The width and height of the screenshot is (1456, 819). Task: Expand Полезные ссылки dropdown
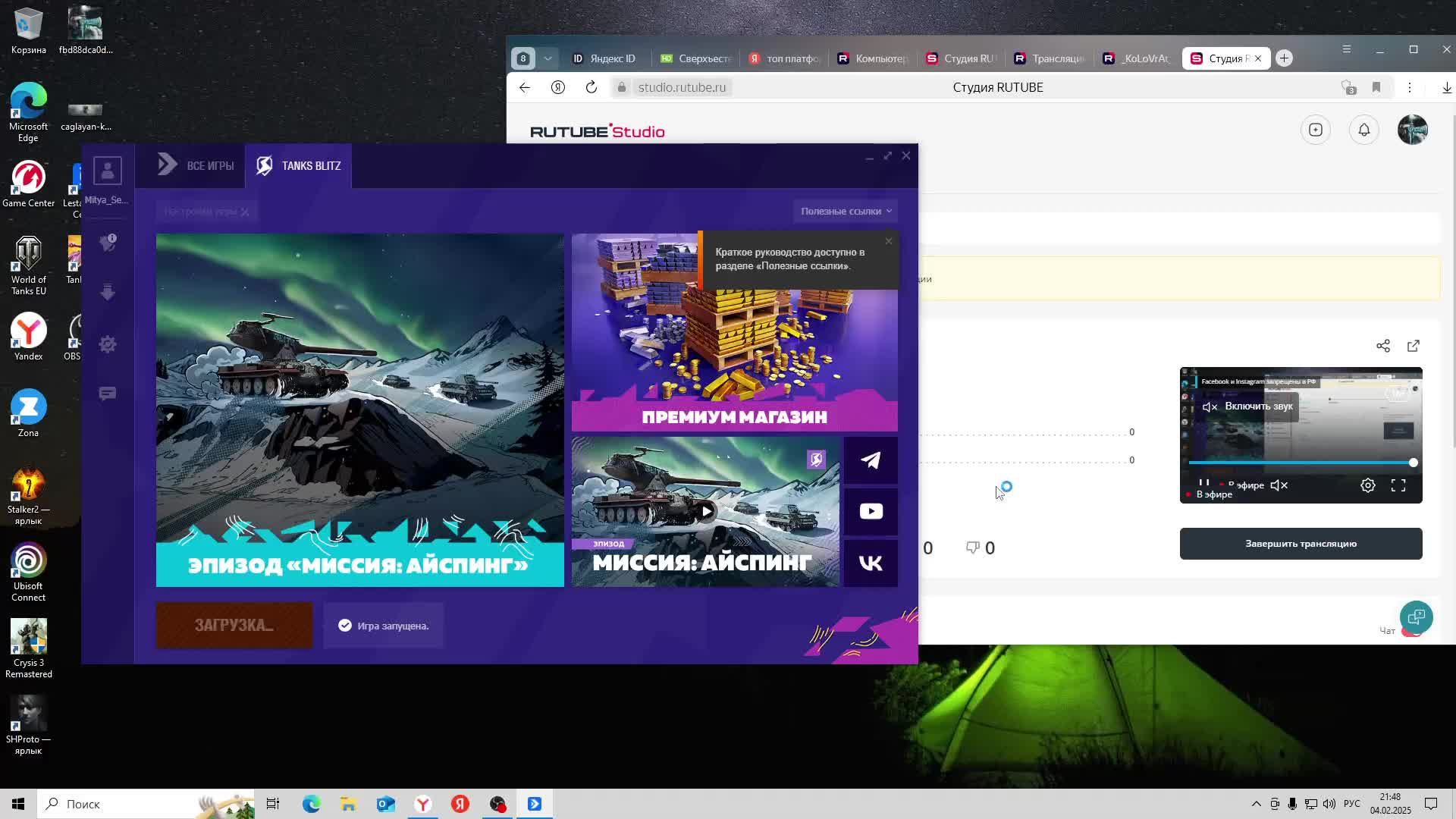846,212
